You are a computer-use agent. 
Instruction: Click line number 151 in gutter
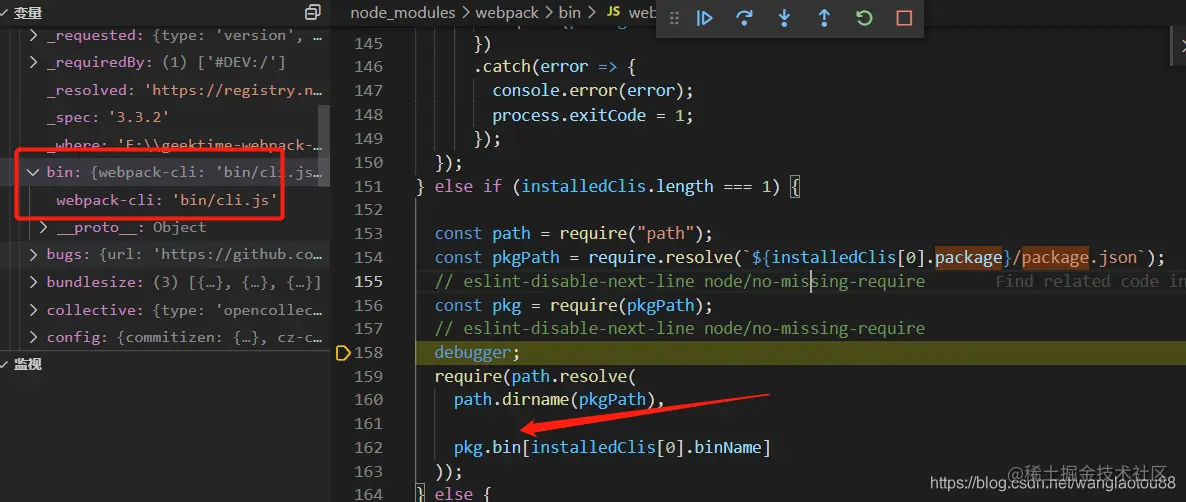pyautogui.click(x=368, y=186)
